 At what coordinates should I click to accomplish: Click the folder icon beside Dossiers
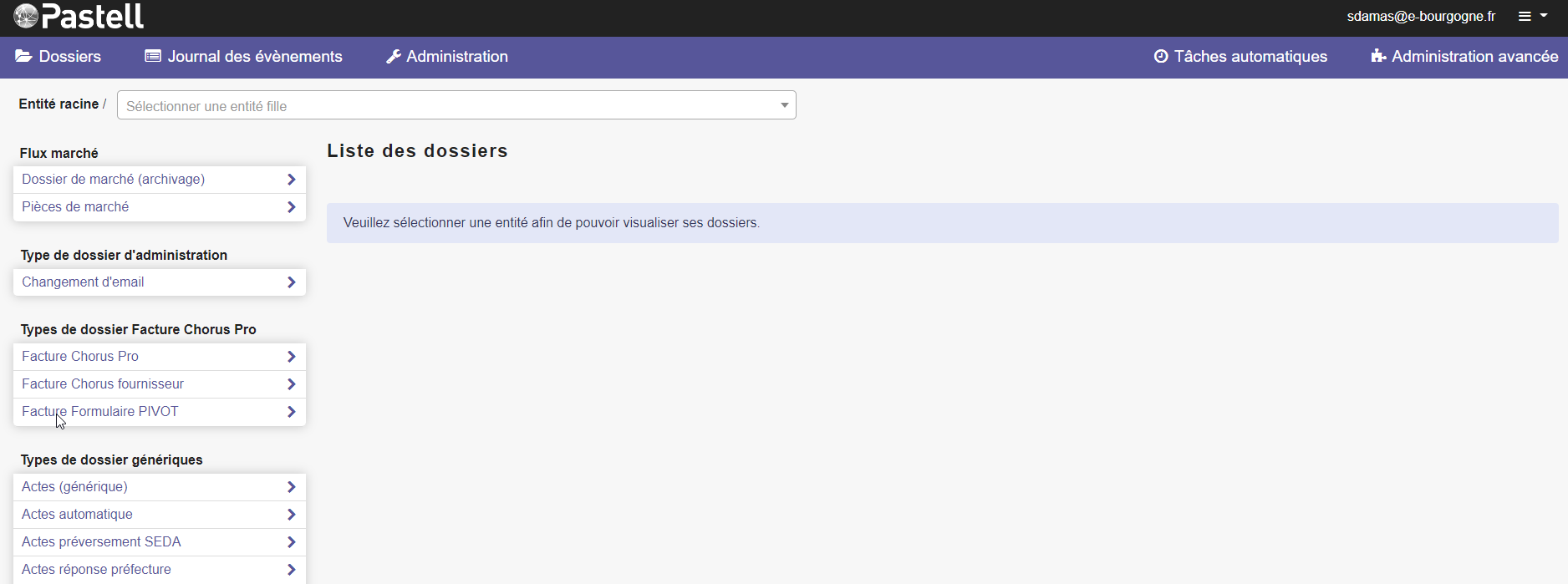pyautogui.click(x=23, y=56)
